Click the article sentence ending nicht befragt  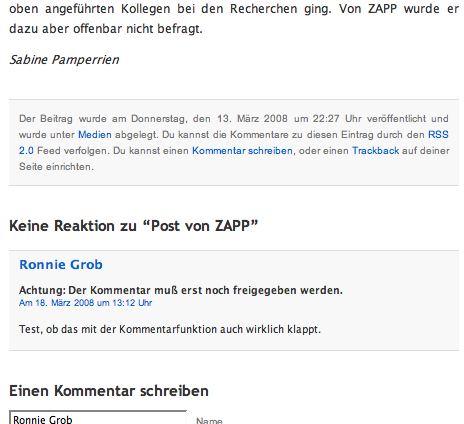tap(106, 29)
